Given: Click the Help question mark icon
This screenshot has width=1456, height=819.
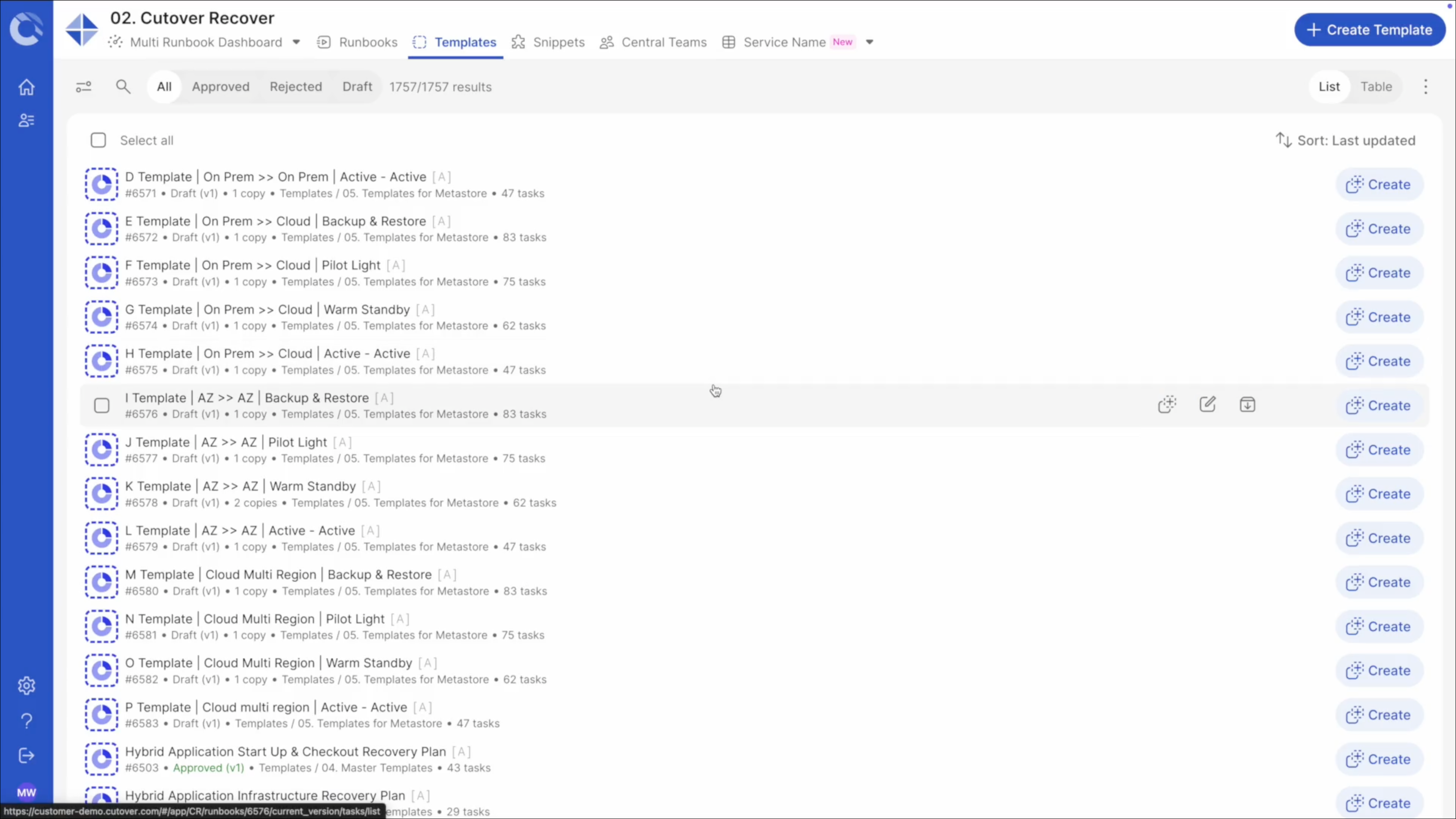Looking at the screenshot, I should 27,721.
